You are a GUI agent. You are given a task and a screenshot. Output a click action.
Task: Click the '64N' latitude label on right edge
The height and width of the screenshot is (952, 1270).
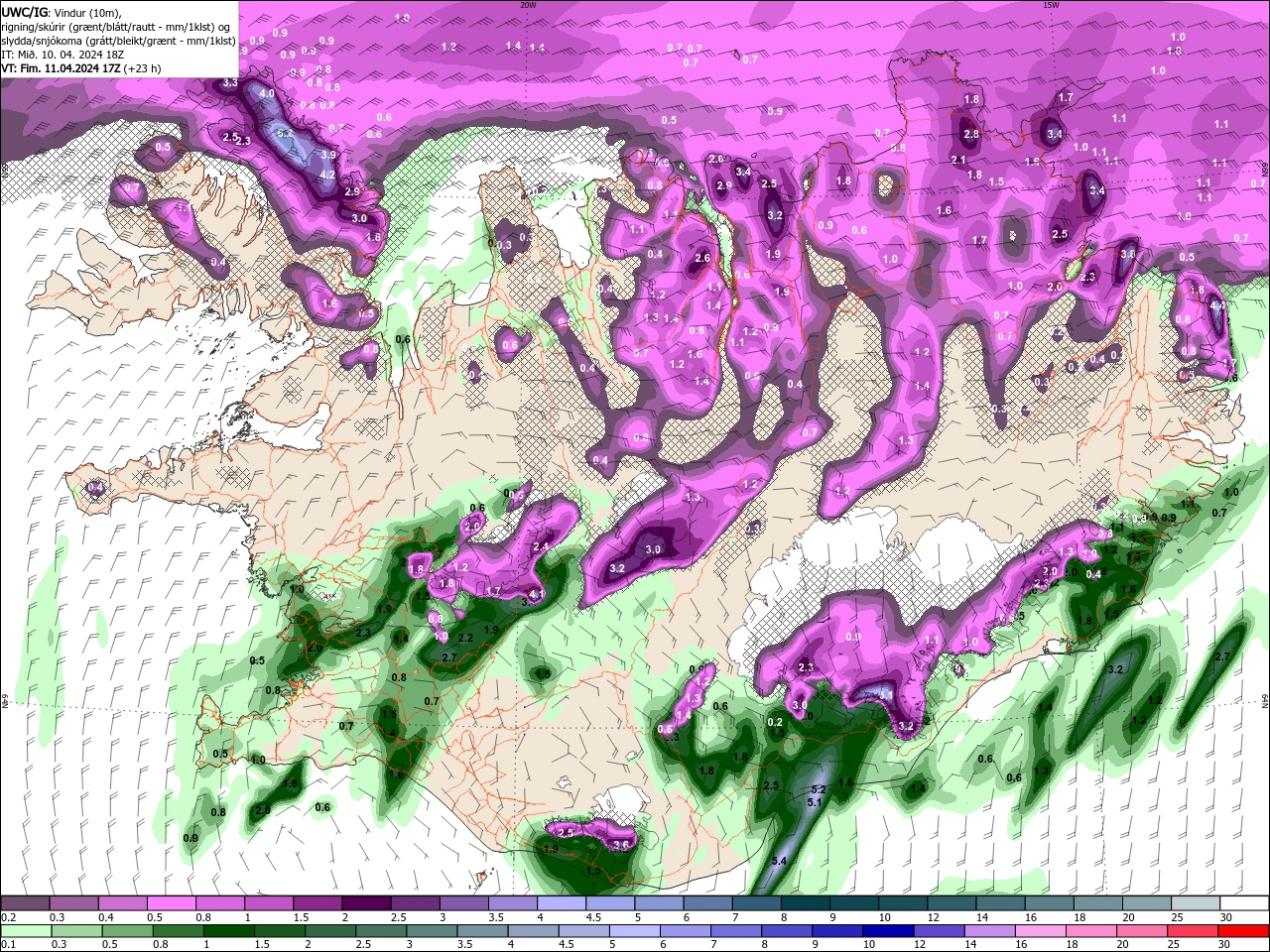[1265, 701]
